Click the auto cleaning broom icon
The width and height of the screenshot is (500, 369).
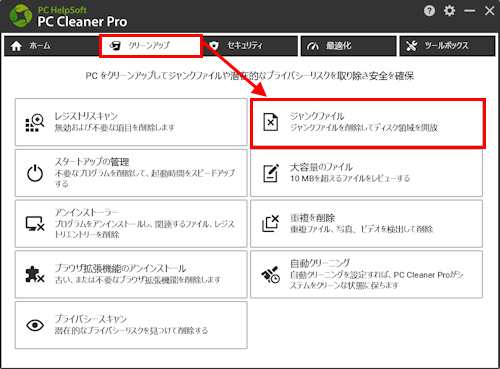click(270, 275)
